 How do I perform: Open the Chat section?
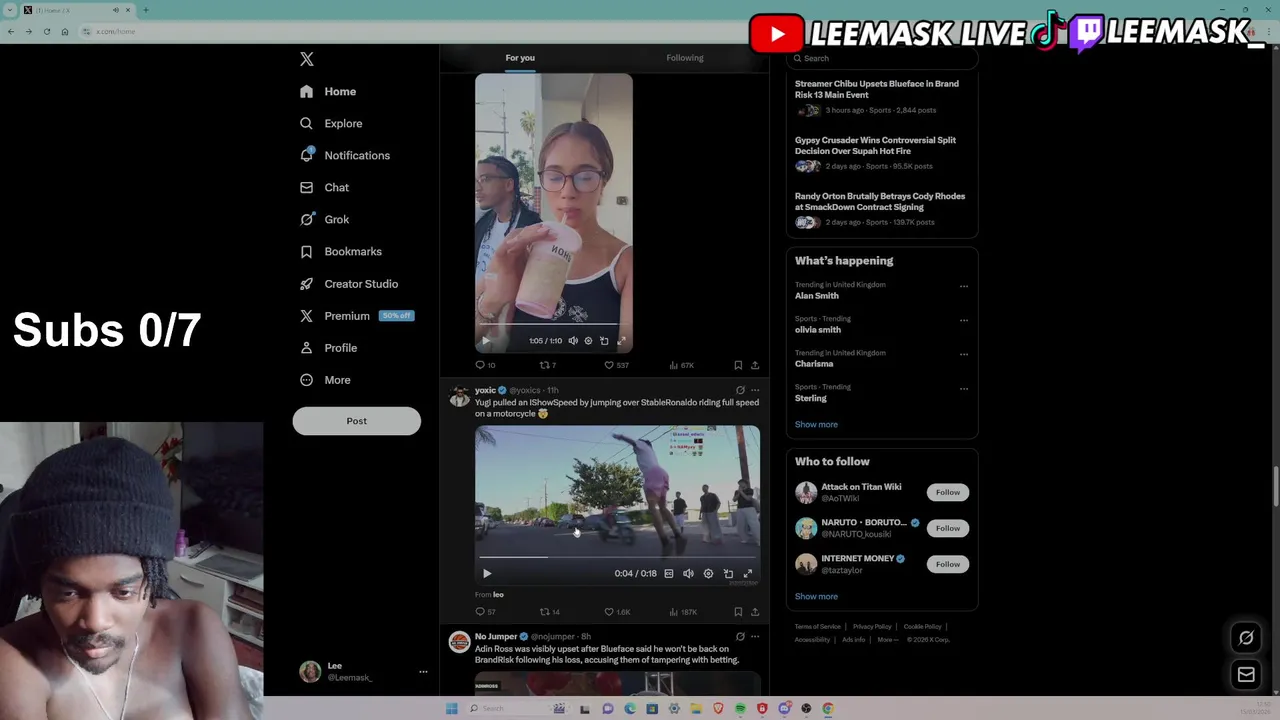tap(325, 187)
